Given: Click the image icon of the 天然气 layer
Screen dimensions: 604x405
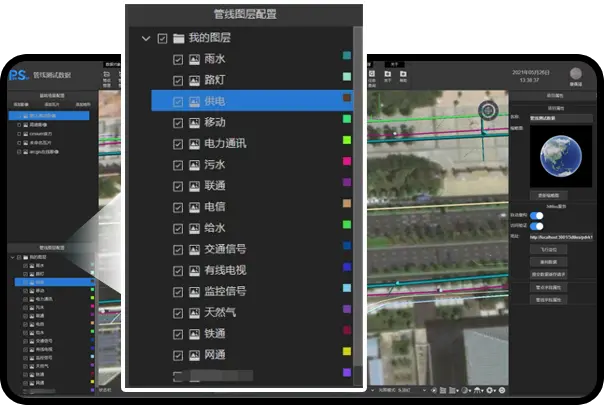Looking at the screenshot, I should click(x=194, y=313).
